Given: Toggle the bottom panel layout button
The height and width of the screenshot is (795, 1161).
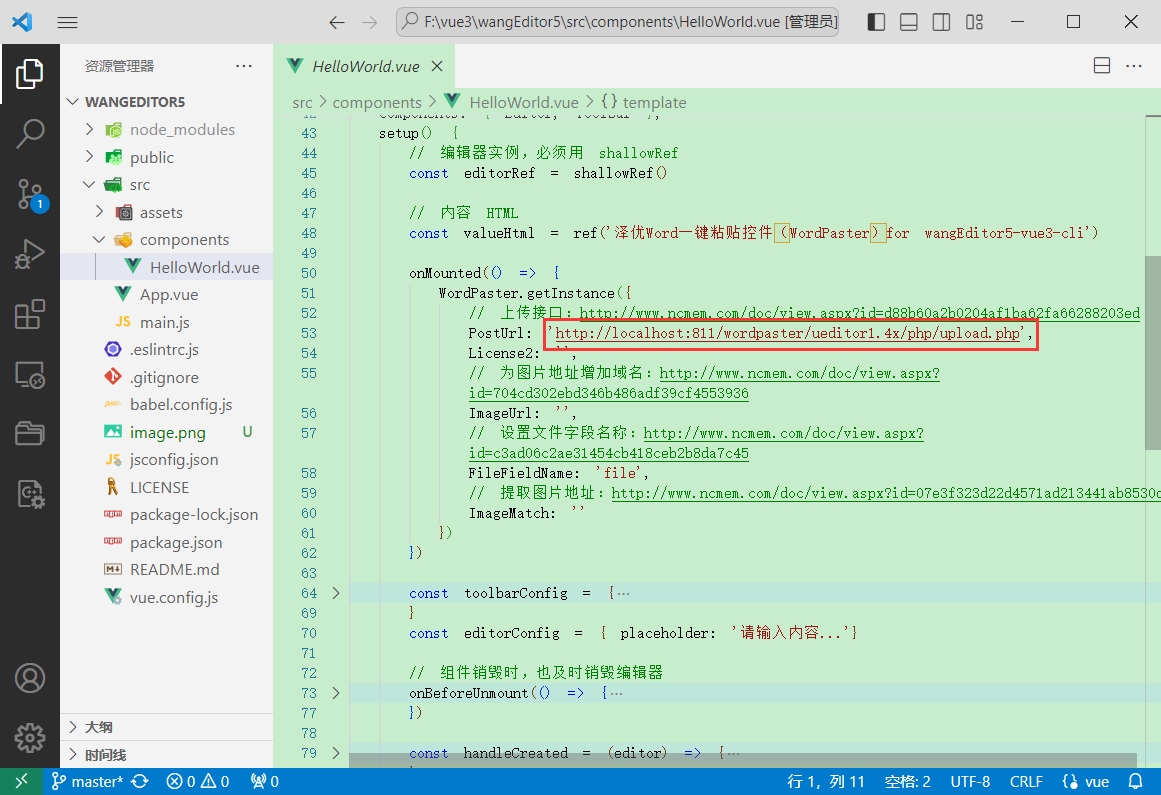Looking at the screenshot, I should tap(909, 22).
